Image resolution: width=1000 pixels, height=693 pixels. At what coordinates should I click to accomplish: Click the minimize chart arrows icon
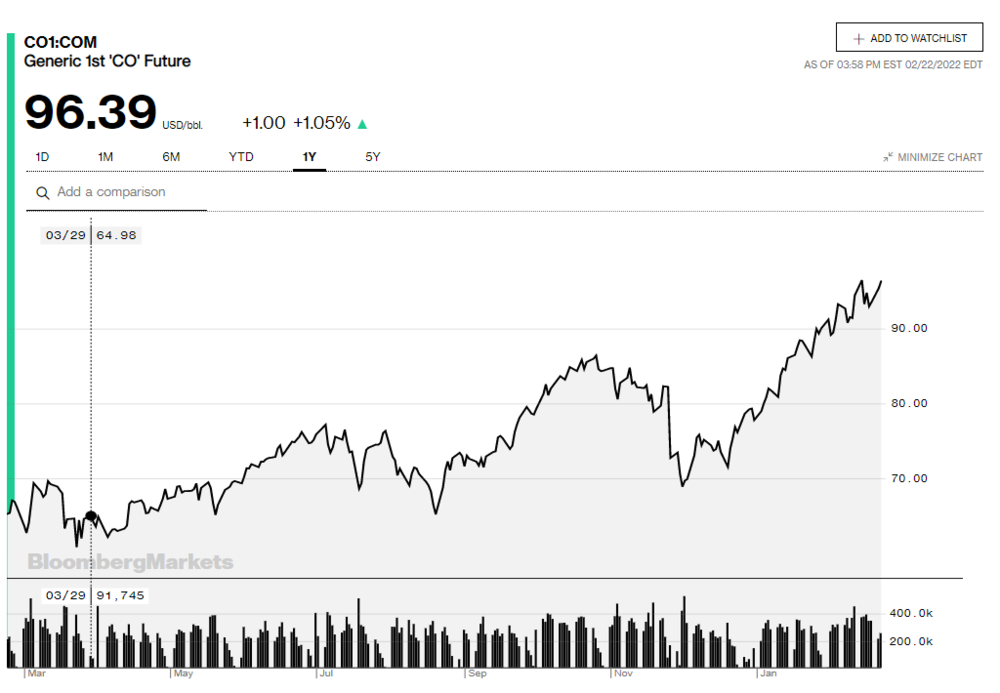pyautogui.click(x=888, y=157)
